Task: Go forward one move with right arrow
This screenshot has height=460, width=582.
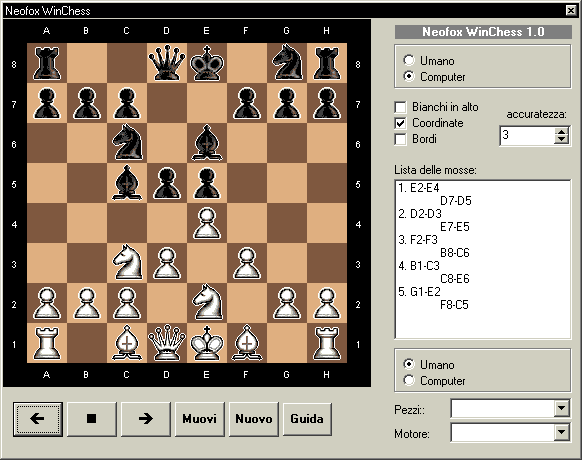Action: (146, 419)
